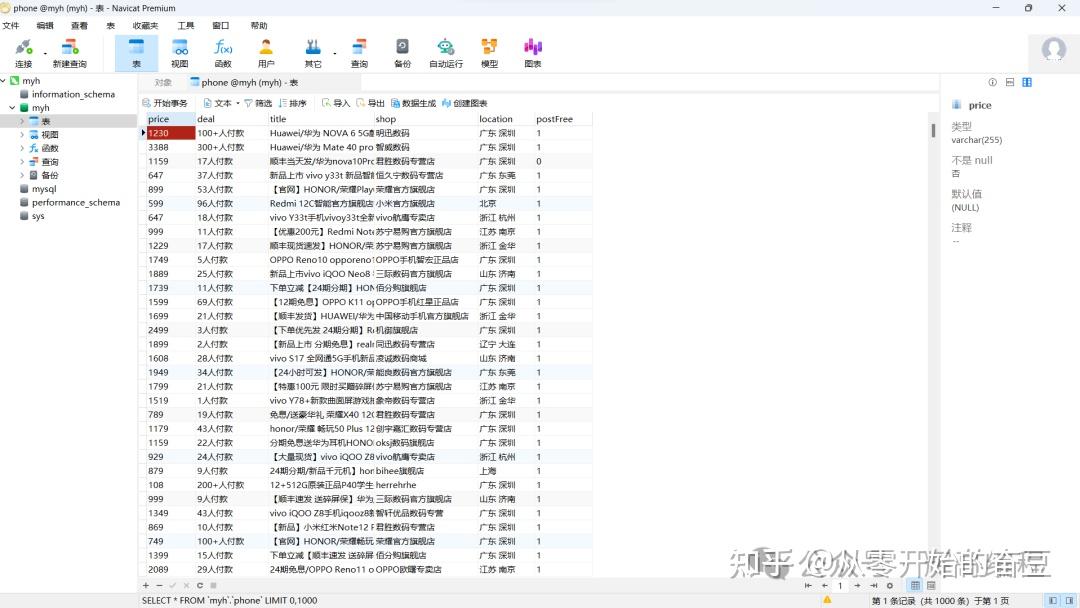Open the 函数 functions toolbar icon
The height and width of the screenshot is (608, 1080).
pyautogui.click(x=222, y=53)
